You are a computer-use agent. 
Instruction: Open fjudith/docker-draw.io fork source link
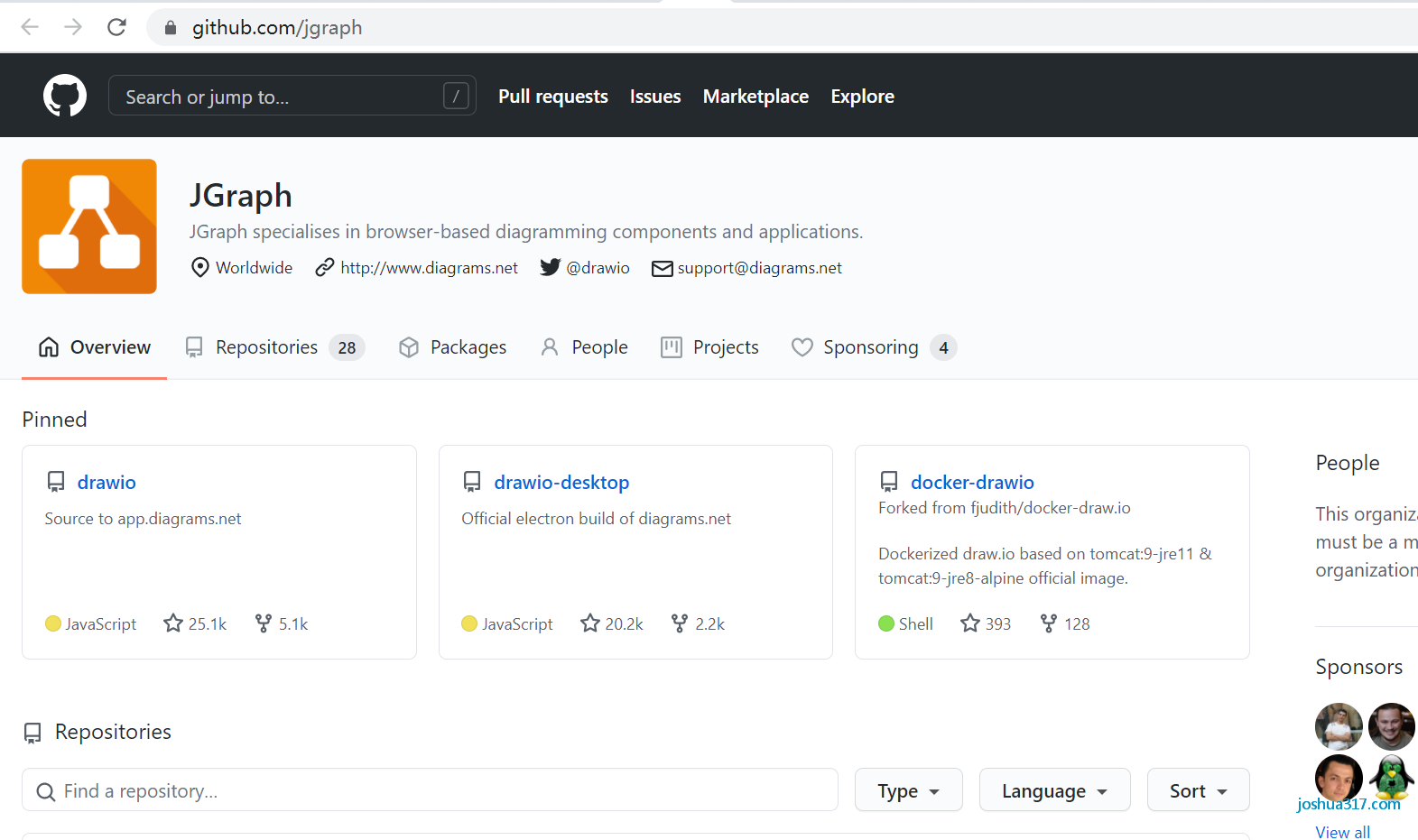point(1051,508)
